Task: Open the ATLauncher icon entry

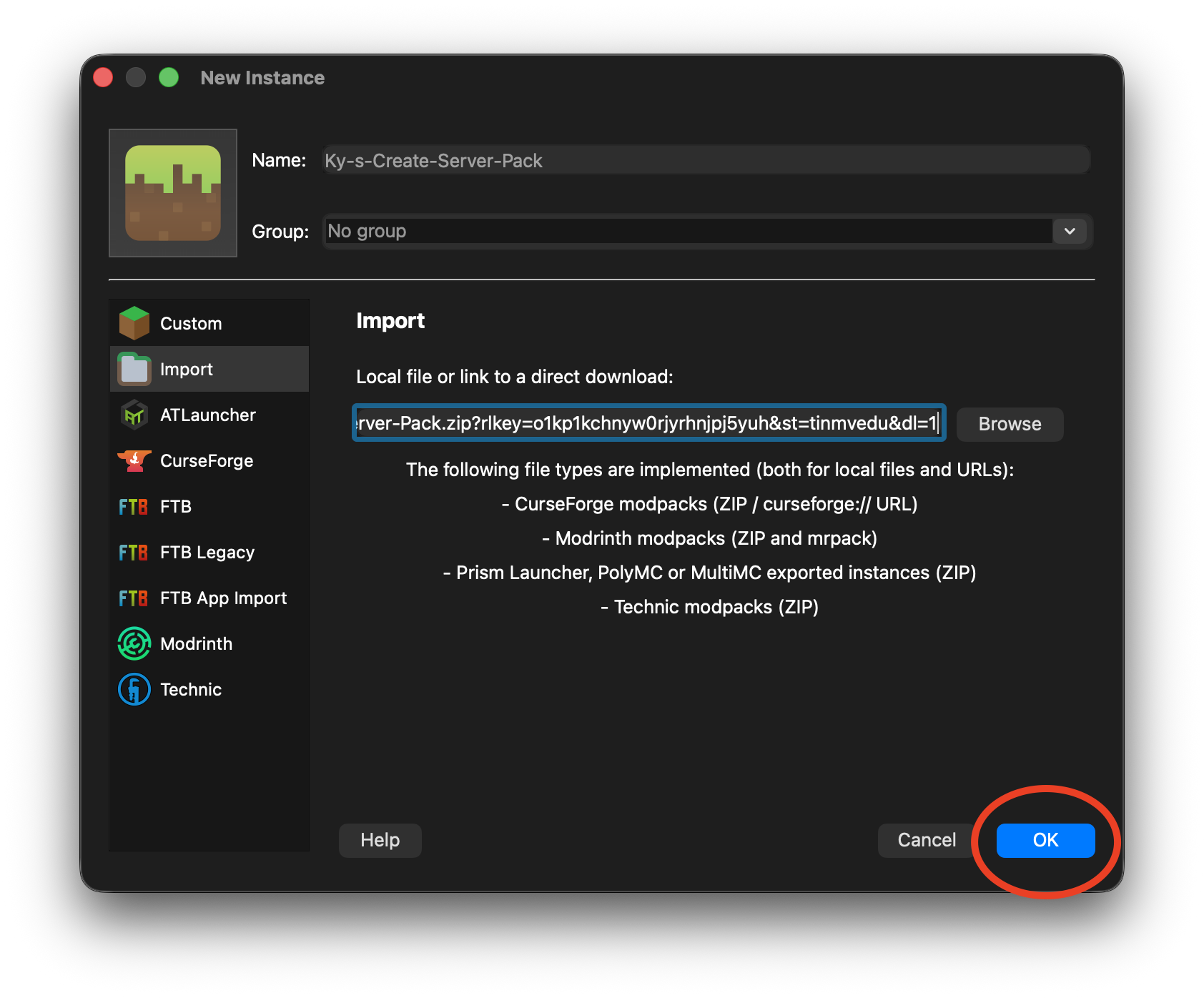Action: click(134, 415)
